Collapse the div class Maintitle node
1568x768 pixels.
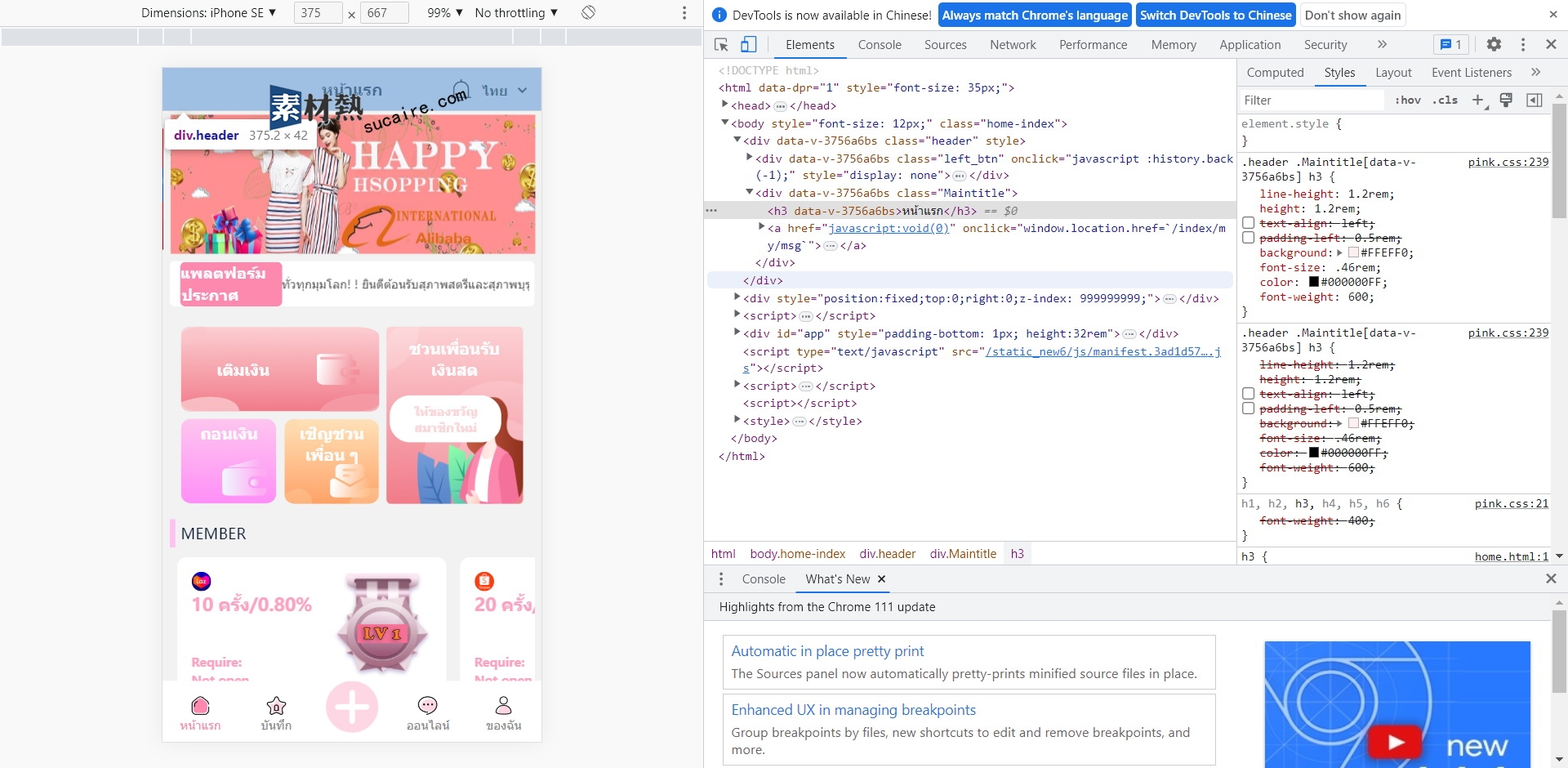749,193
